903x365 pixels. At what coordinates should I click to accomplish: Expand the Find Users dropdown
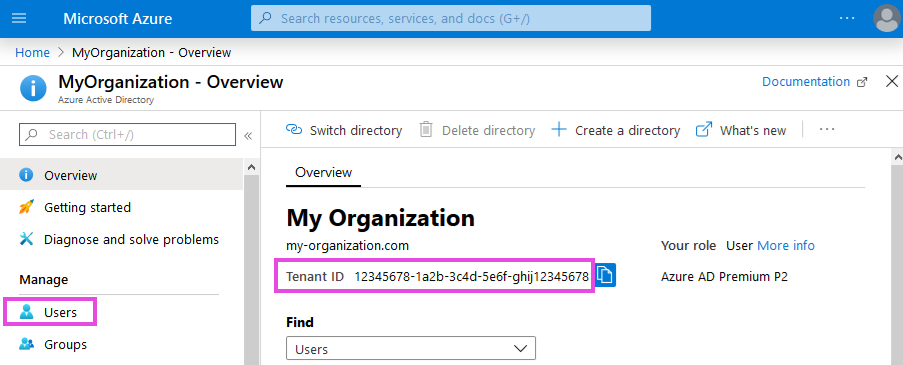coord(411,349)
